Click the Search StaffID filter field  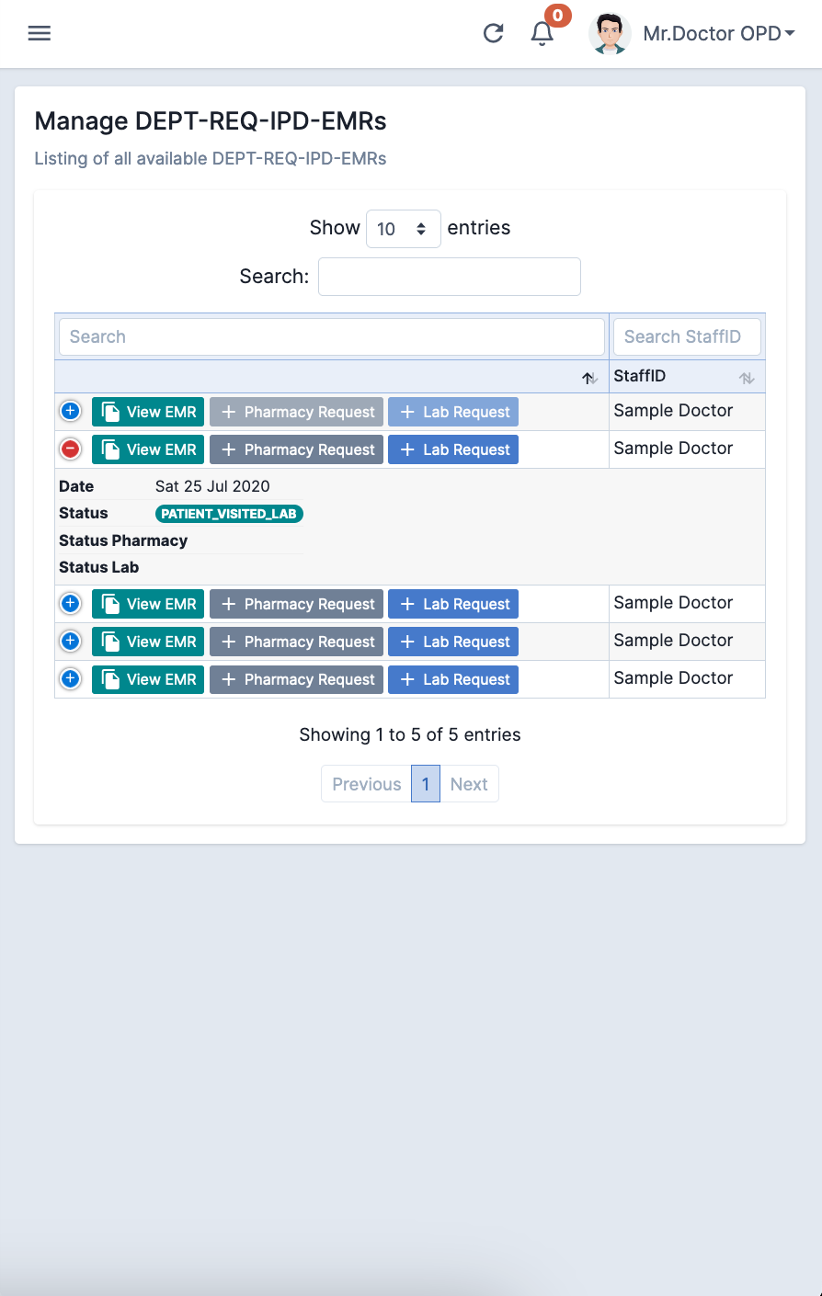[687, 337]
